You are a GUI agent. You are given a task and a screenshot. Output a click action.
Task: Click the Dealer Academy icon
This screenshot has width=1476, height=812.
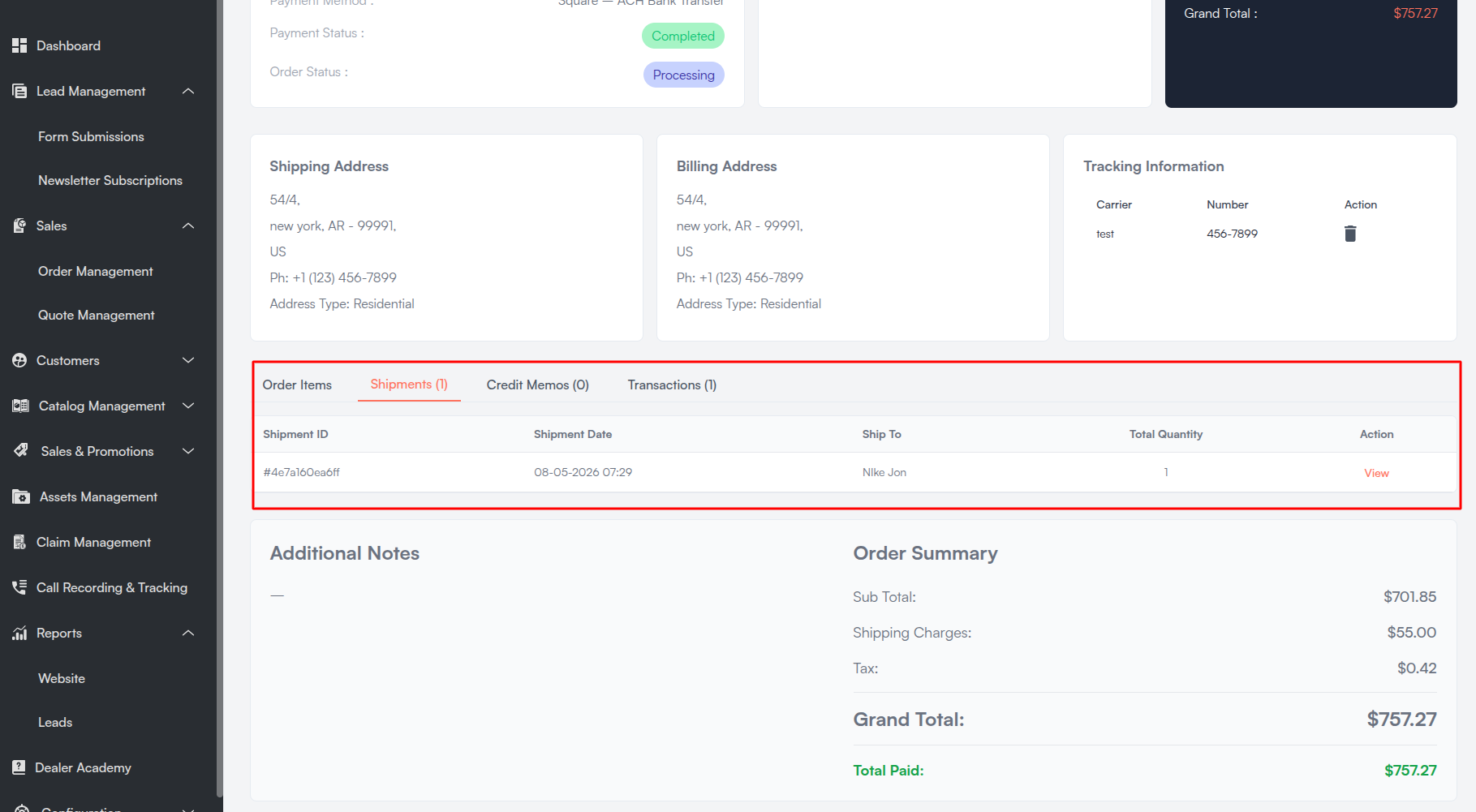pyautogui.click(x=19, y=767)
